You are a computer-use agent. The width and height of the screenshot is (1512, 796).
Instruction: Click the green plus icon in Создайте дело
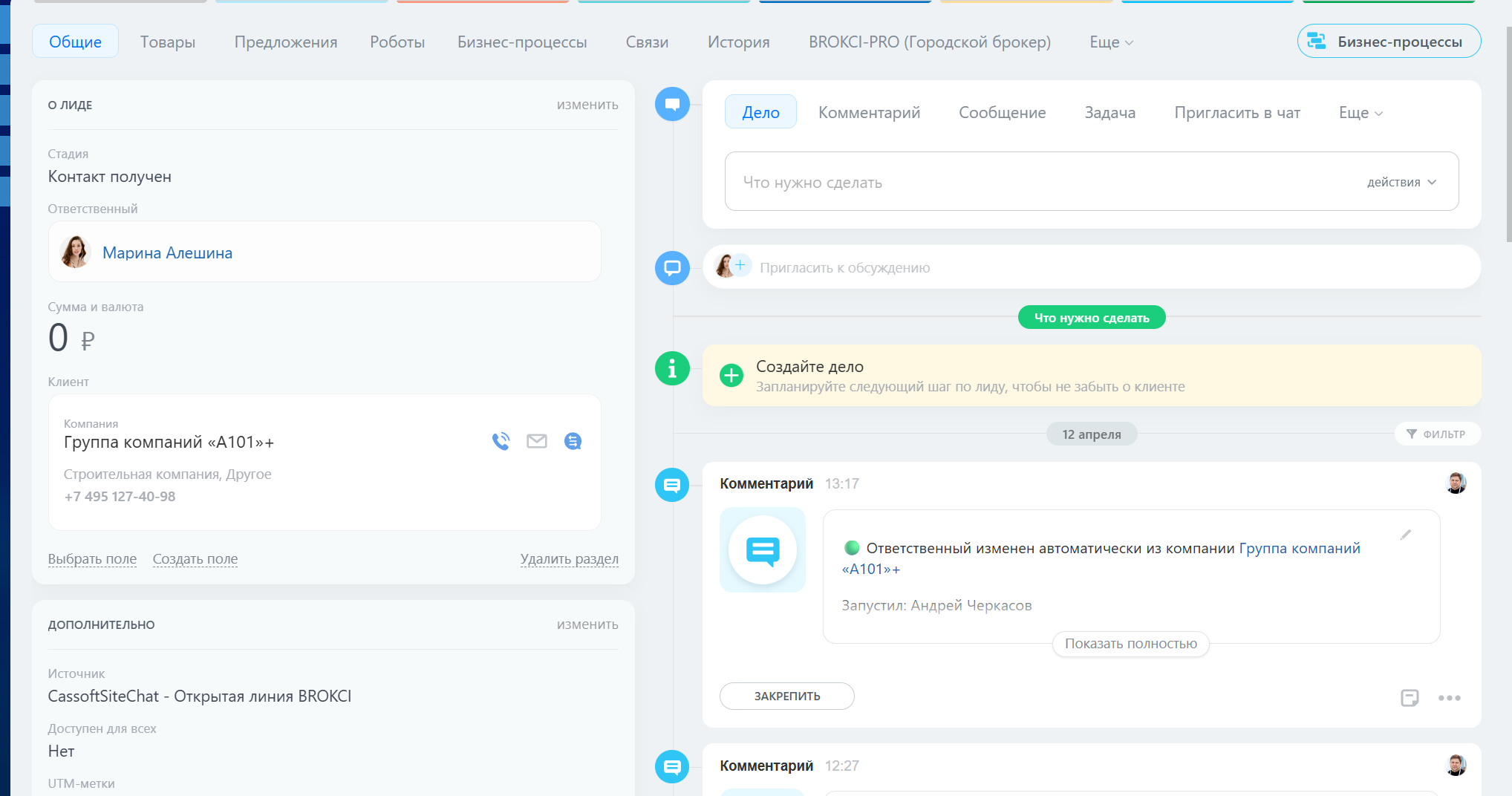[731, 376]
